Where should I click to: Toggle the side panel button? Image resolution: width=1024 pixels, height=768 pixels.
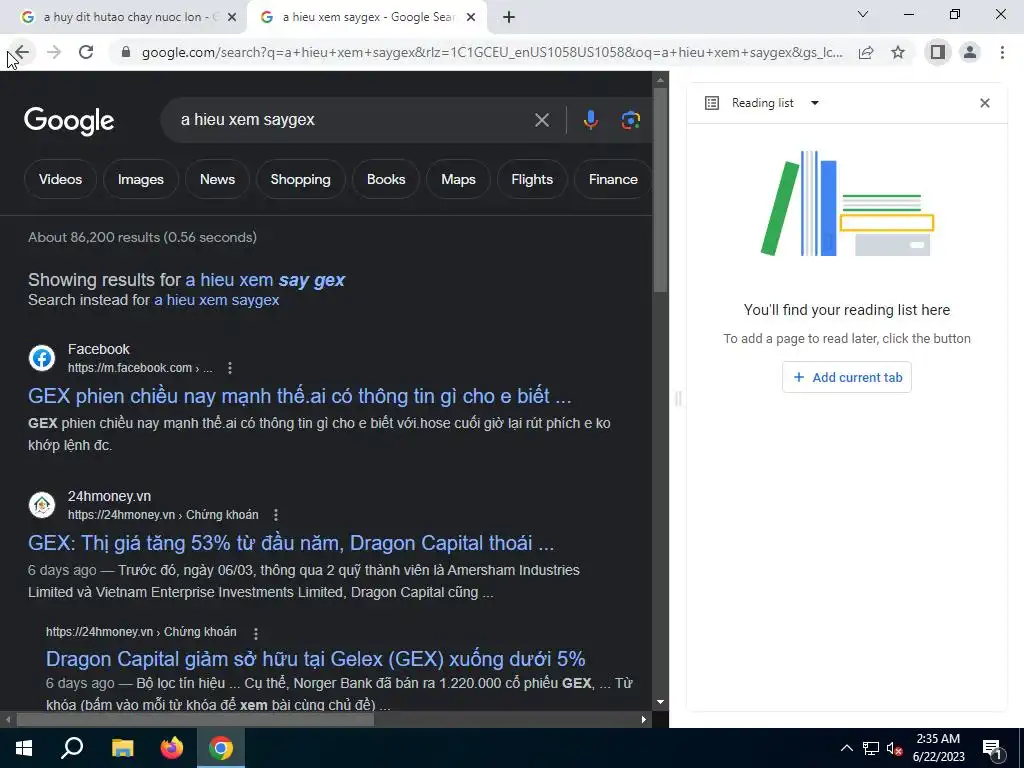(x=938, y=52)
